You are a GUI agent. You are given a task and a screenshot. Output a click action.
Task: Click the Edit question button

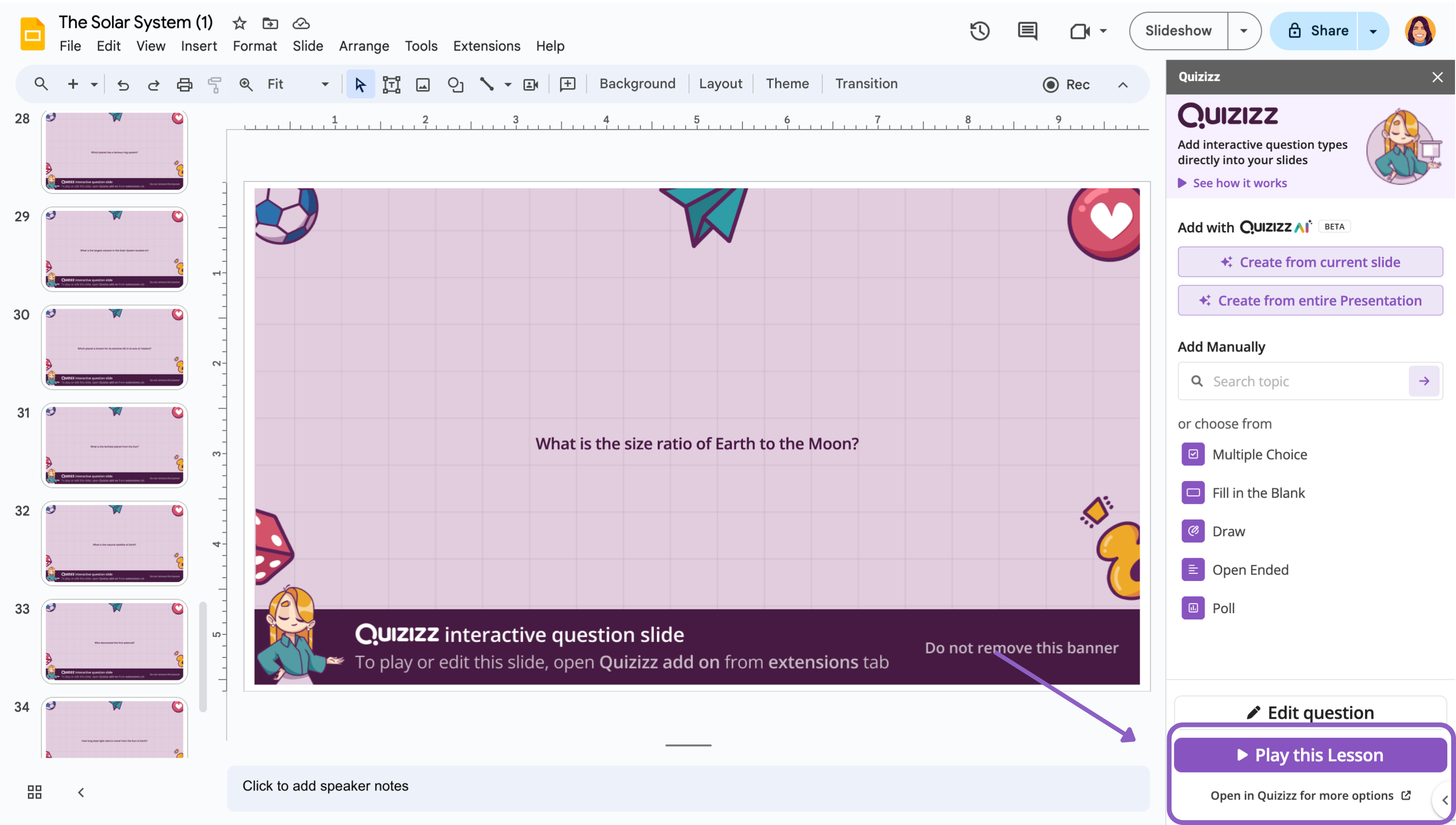pyautogui.click(x=1310, y=712)
